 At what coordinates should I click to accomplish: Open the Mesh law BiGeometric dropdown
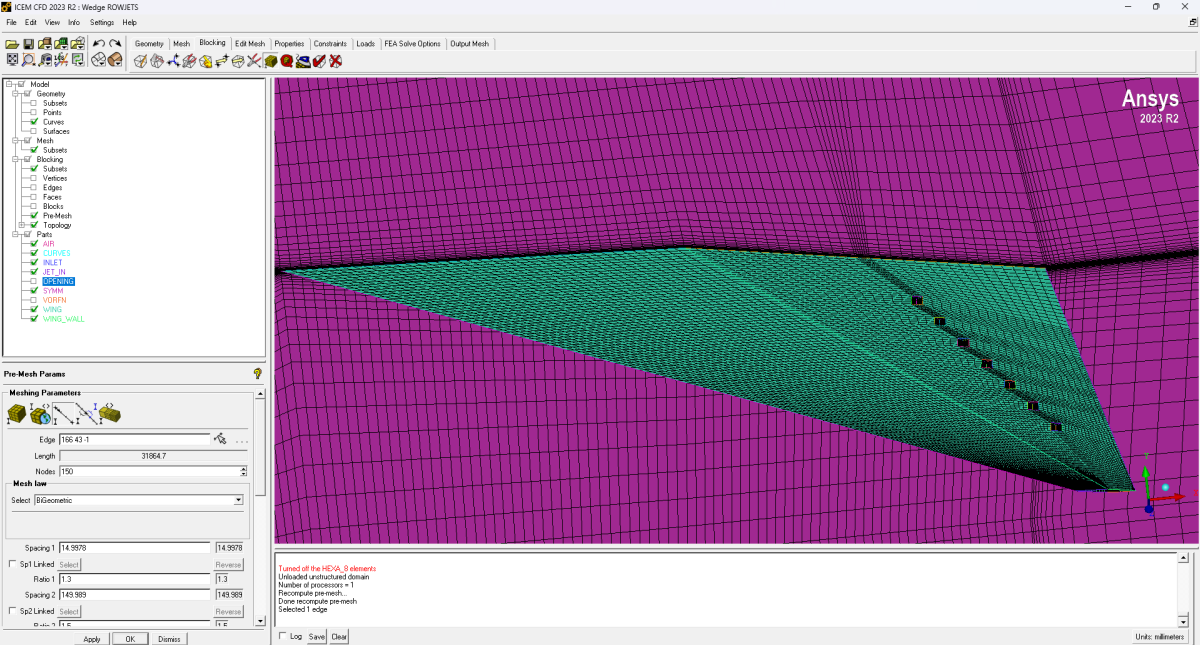pos(238,500)
